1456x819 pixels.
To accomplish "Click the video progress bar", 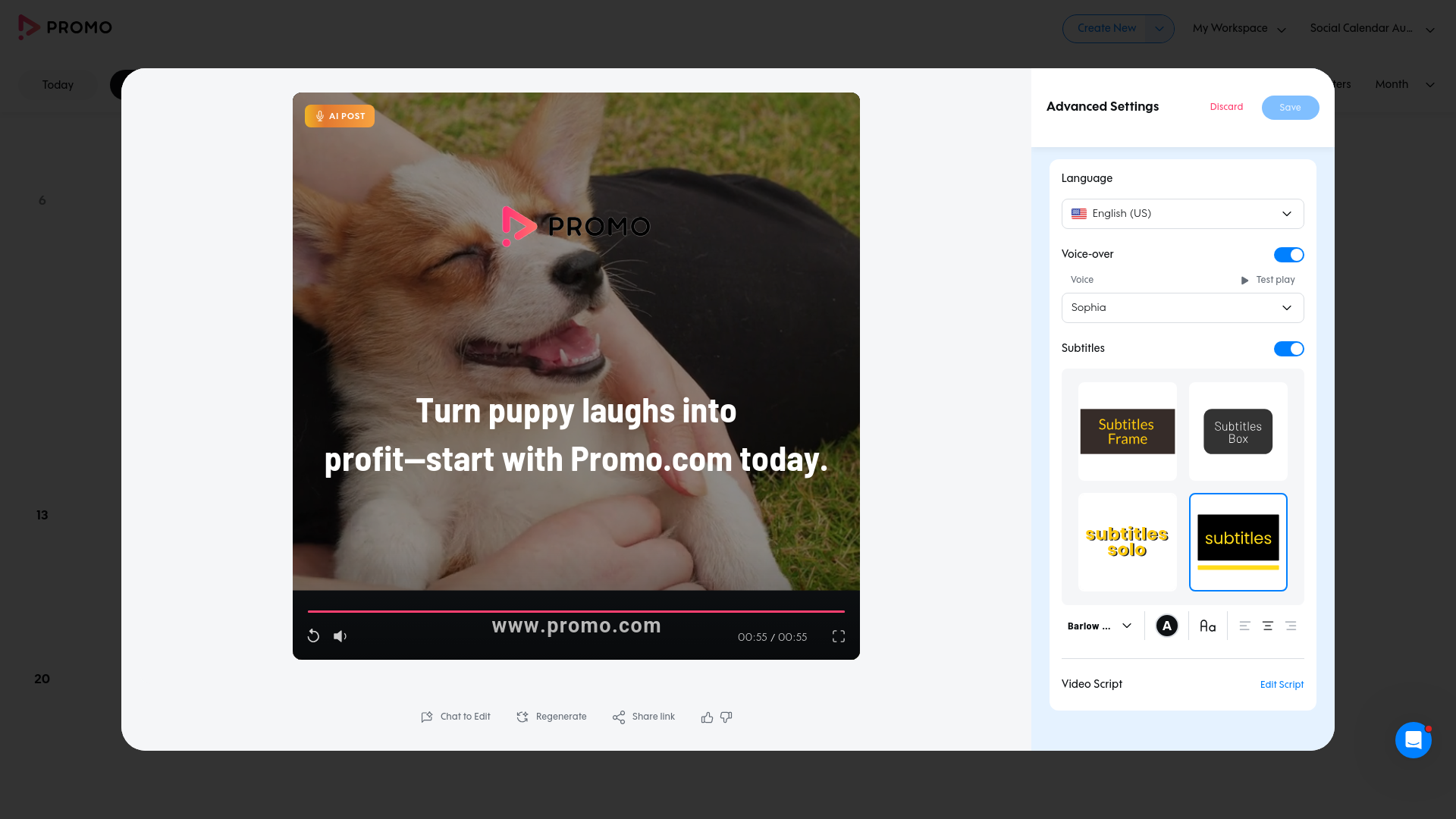I will [x=576, y=611].
